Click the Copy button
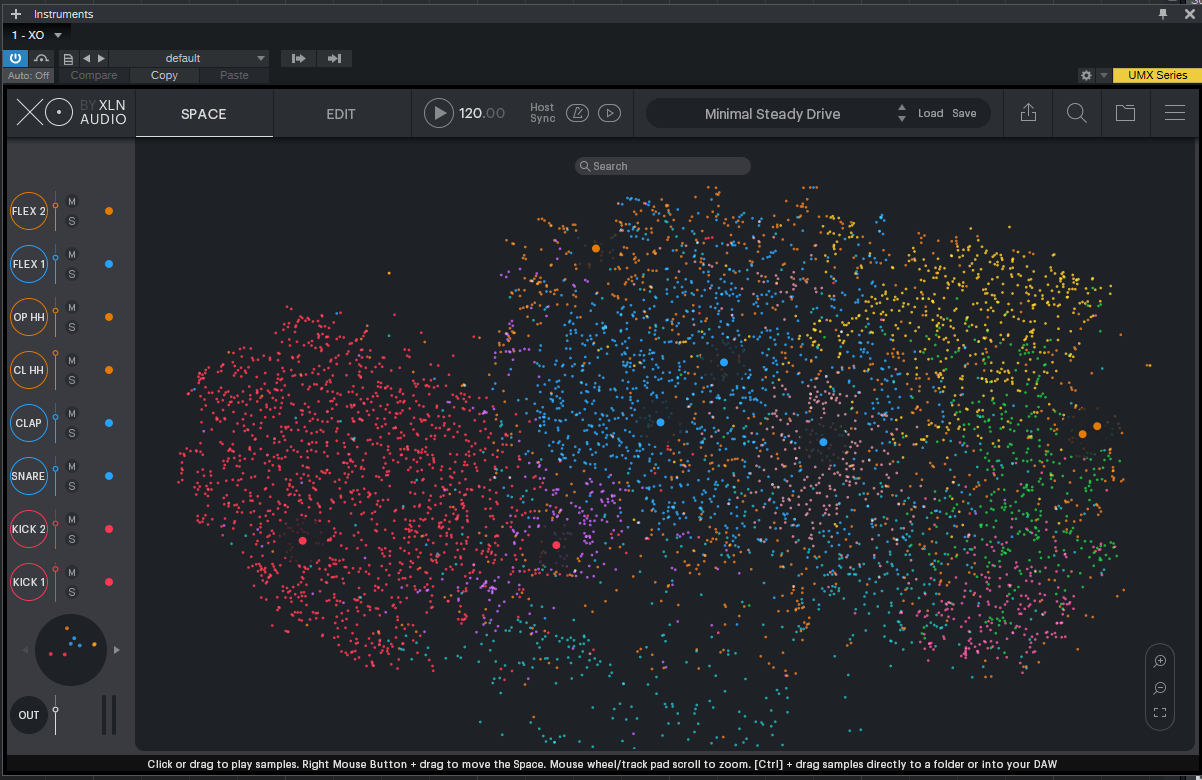 164,75
